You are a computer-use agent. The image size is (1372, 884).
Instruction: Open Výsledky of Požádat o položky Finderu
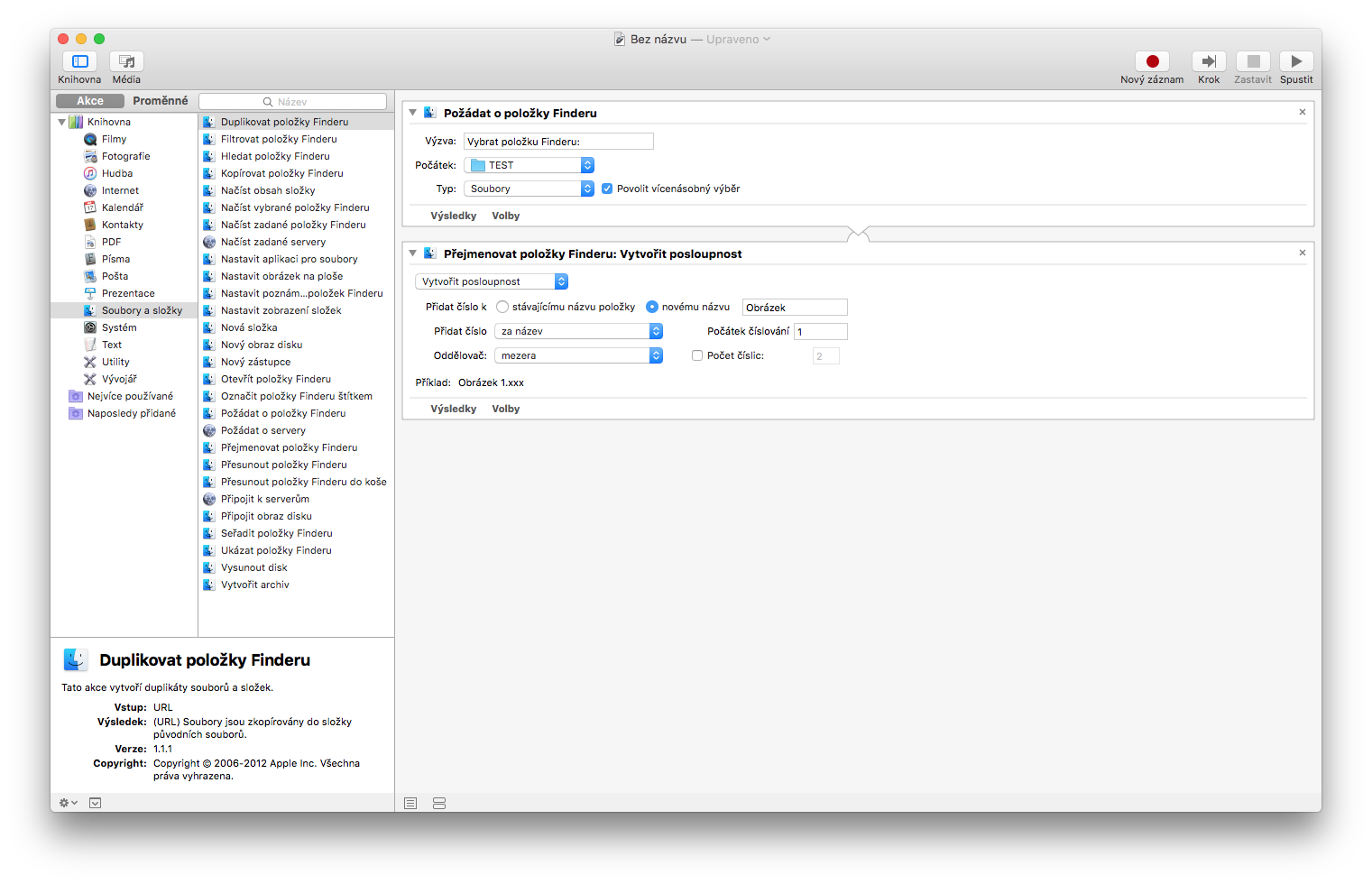(454, 216)
